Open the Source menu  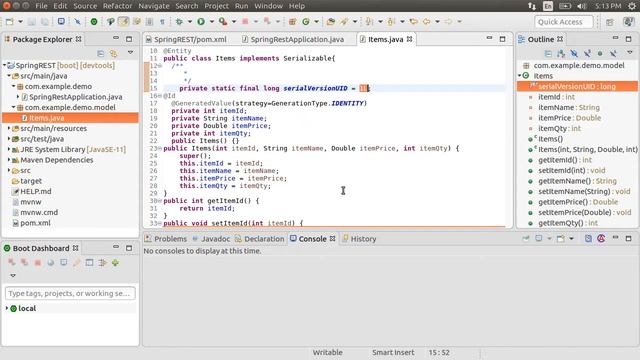tap(85, 6)
